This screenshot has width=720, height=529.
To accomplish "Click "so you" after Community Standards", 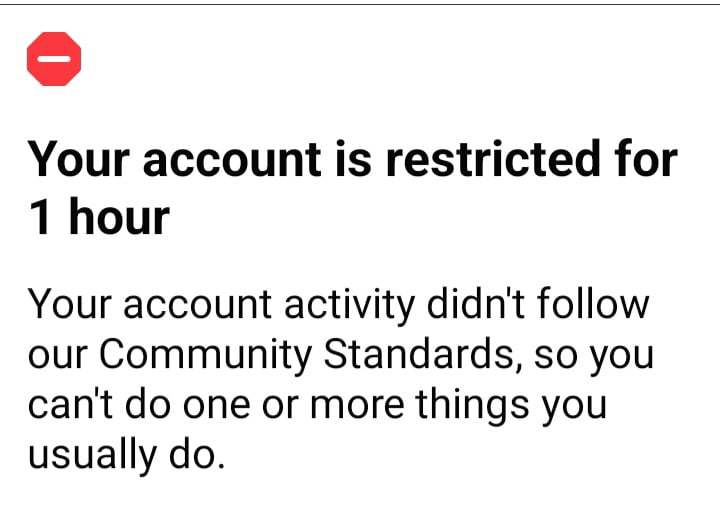I will [x=596, y=354].
